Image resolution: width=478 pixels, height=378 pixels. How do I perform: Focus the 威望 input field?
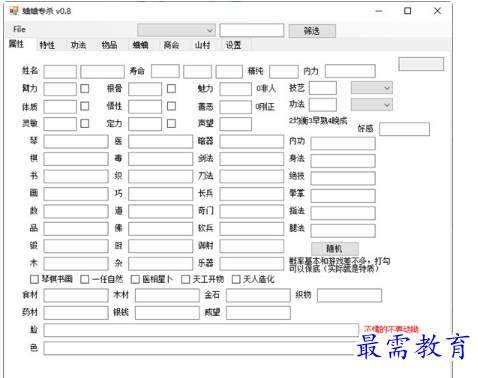258,313
